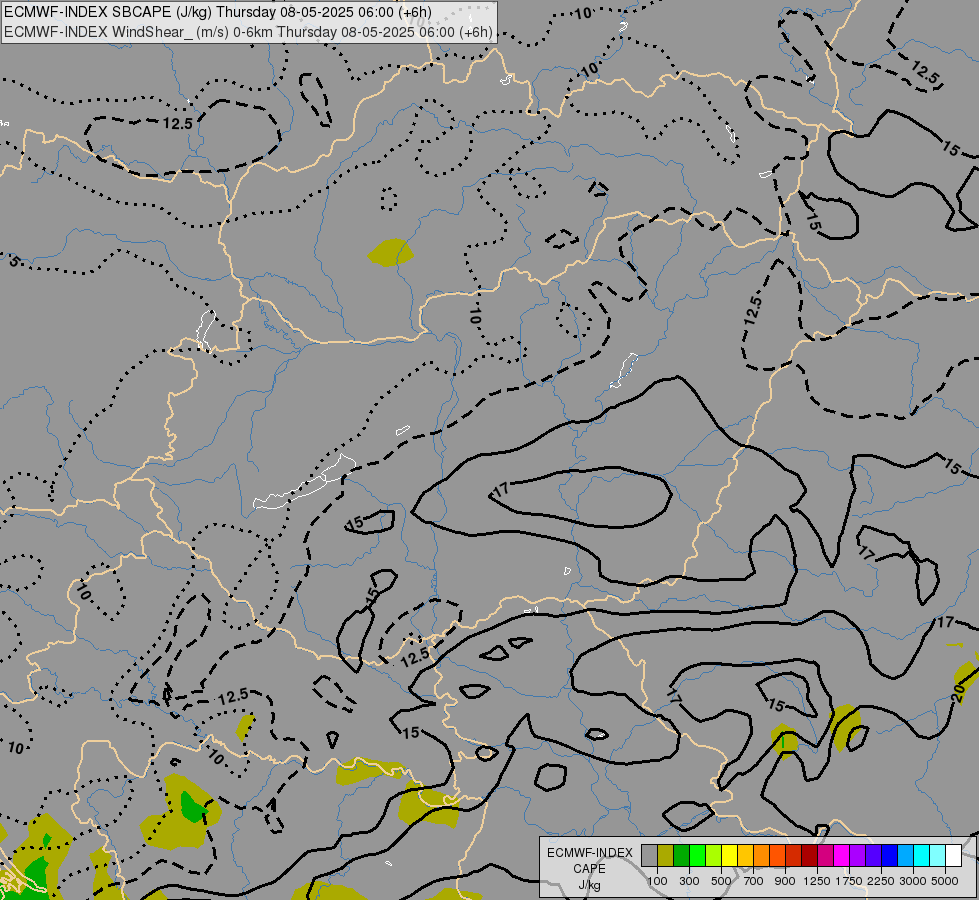Viewport: 979px width, 900px height.
Task: Select the dark maroon red legend swatch
Action: click(x=810, y=855)
